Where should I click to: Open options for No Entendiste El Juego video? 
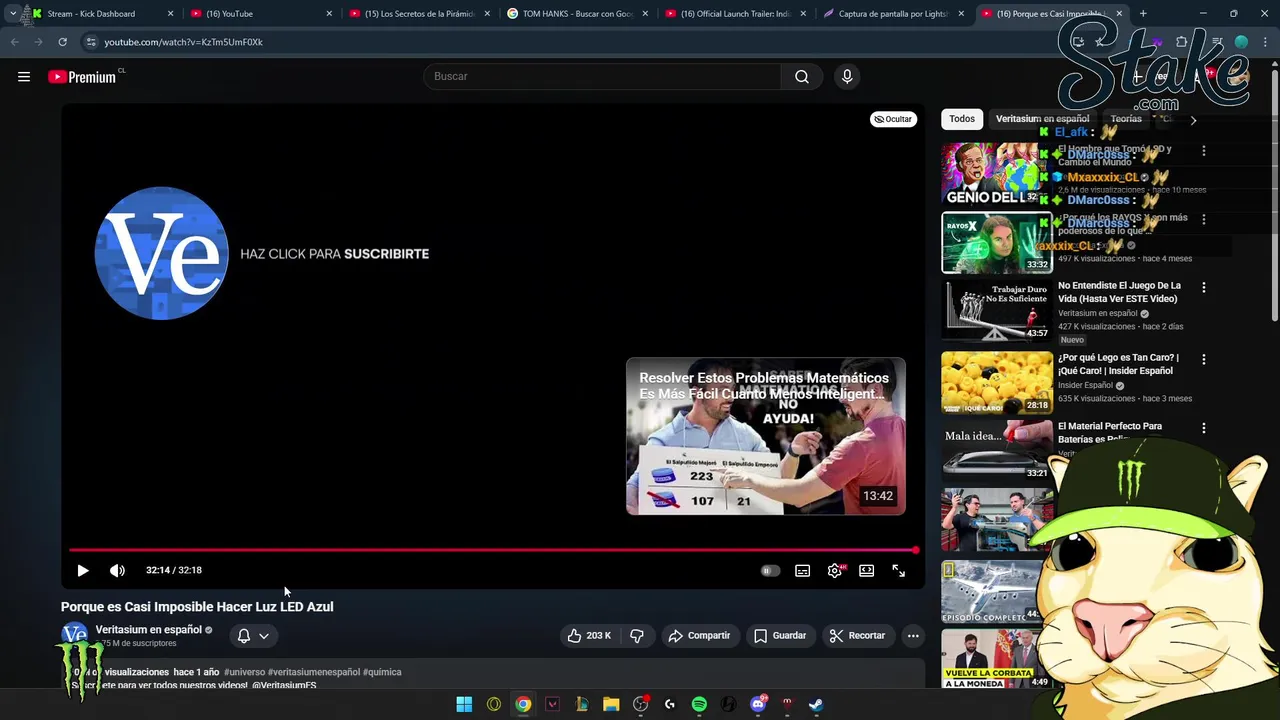tap(1204, 287)
